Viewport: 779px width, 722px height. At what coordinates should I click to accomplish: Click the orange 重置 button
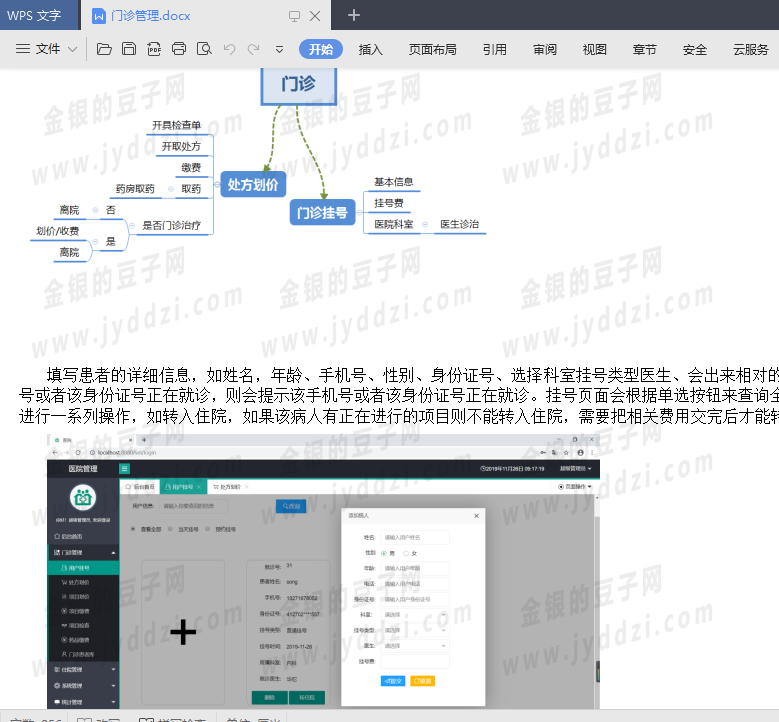[x=422, y=681]
